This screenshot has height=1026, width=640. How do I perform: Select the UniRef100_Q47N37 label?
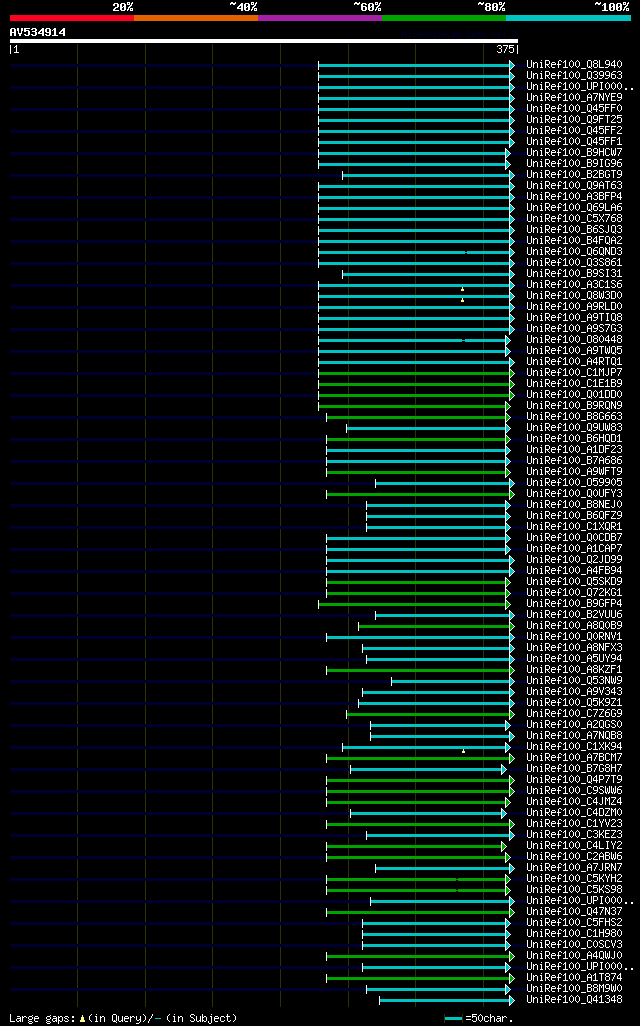575,911
